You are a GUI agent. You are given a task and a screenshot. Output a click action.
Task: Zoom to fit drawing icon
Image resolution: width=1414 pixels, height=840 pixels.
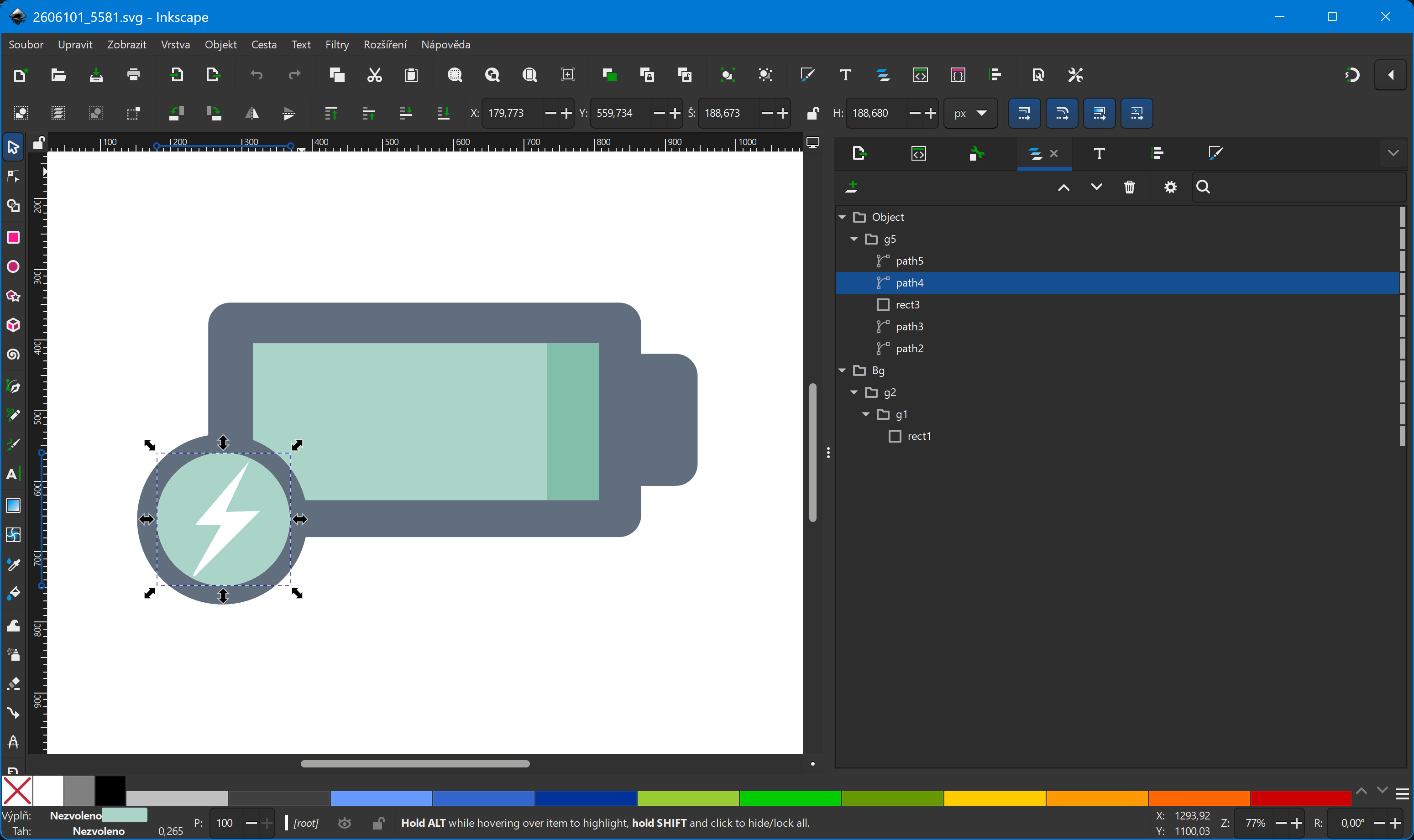(x=492, y=75)
